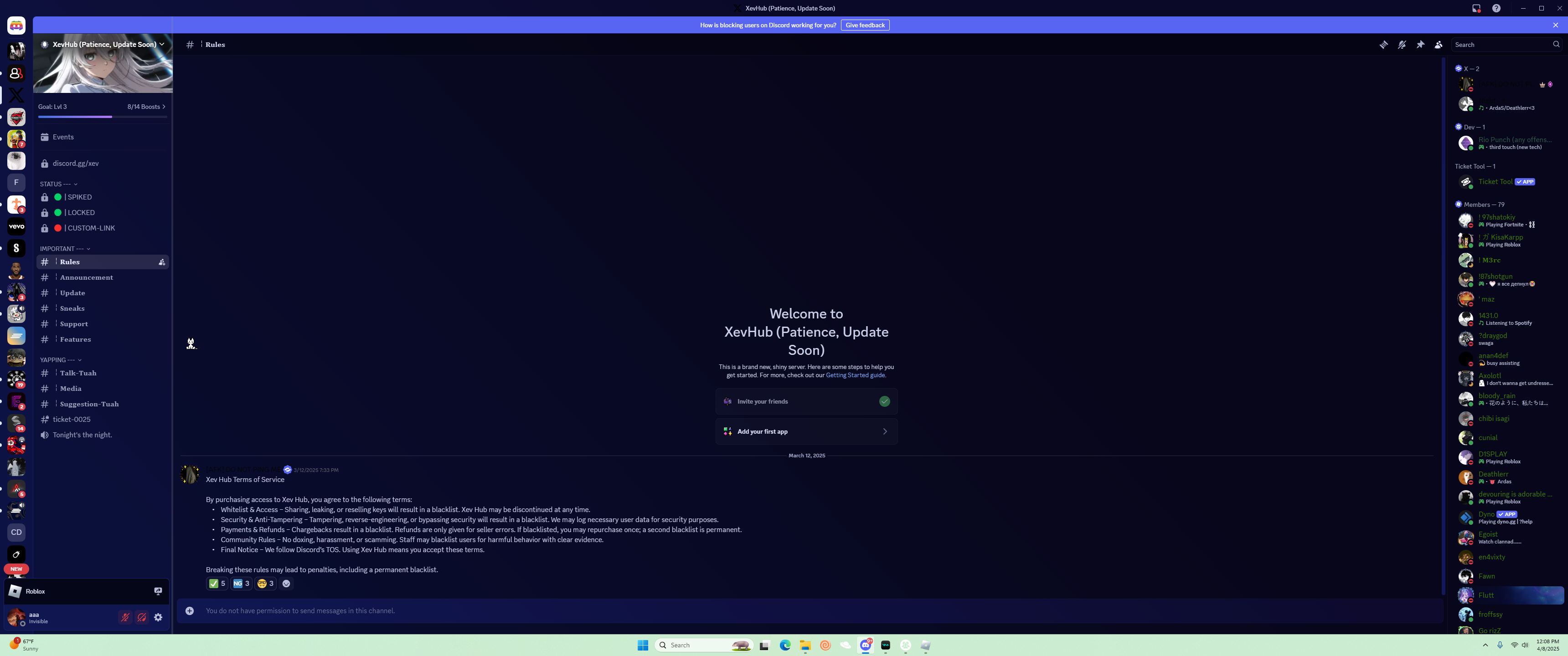1568x656 pixels.
Task: Toggle headphone deafen in user panel
Action: tap(142, 617)
